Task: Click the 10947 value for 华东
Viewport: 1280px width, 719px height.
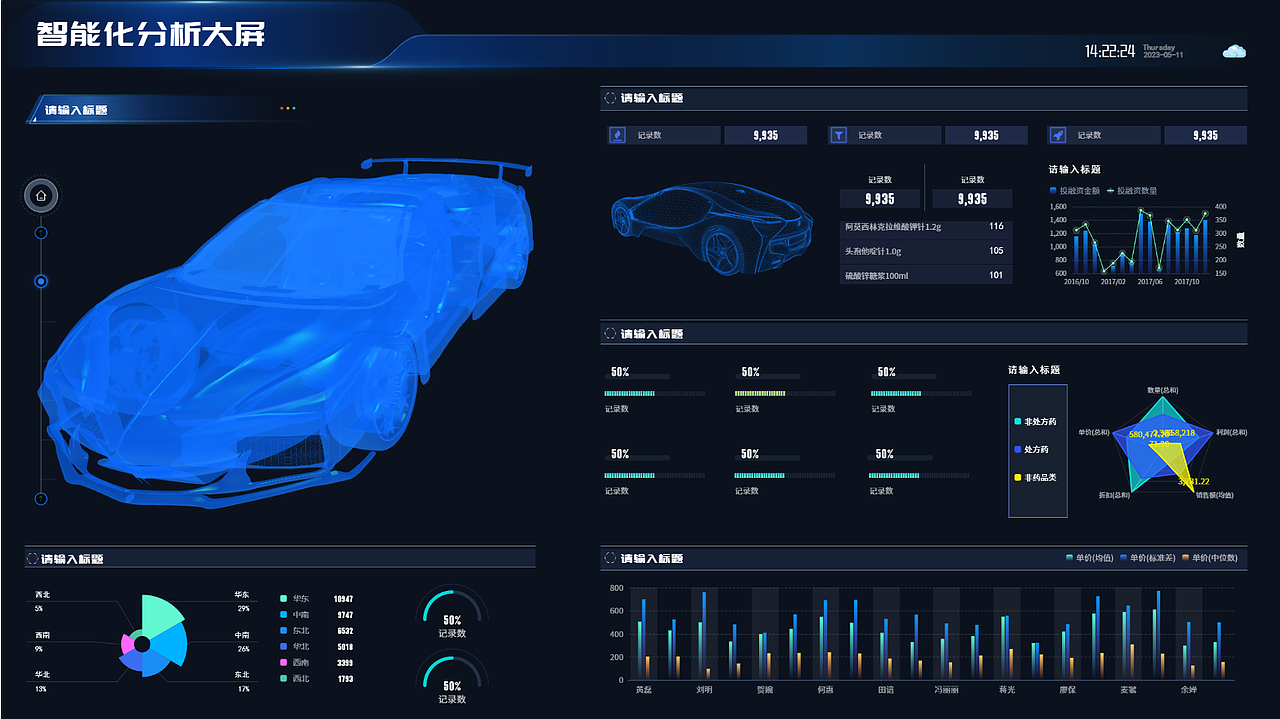Action: 343,599
